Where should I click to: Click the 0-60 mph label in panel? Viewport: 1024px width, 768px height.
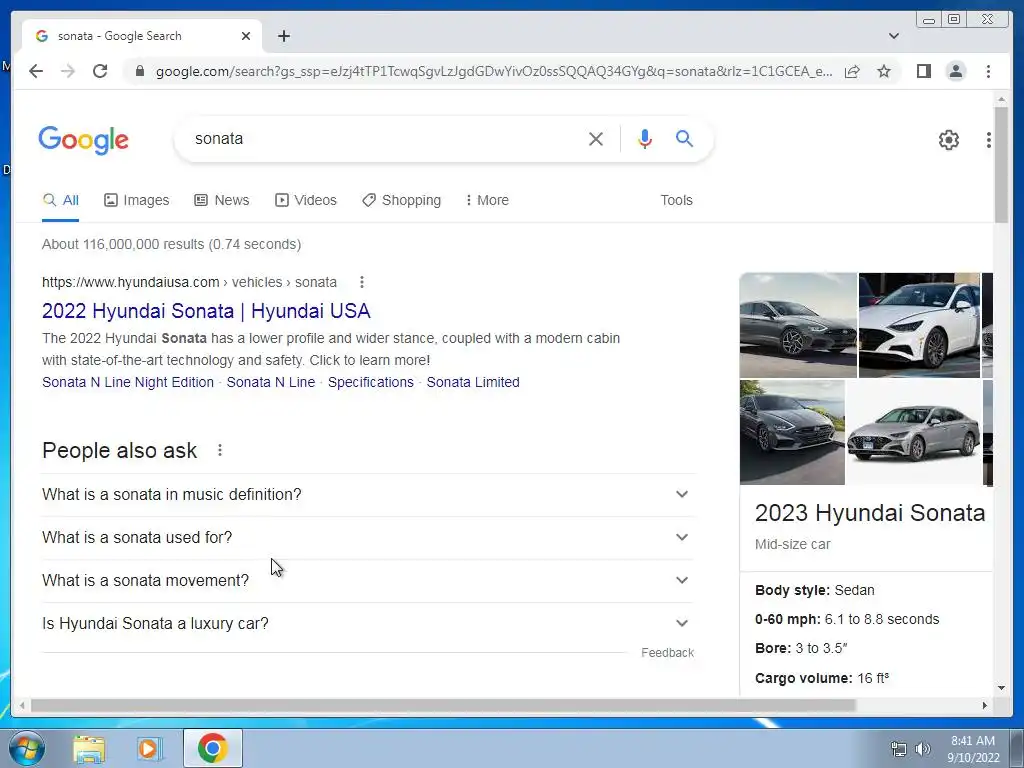point(788,619)
